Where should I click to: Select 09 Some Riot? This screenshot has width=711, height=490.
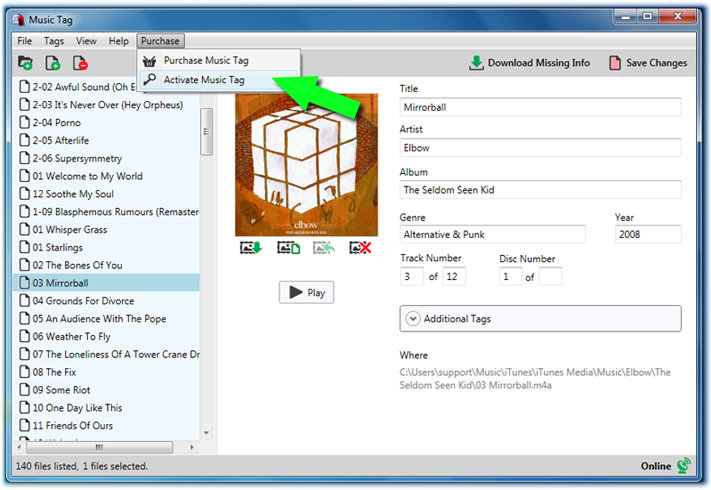tap(107, 390)
